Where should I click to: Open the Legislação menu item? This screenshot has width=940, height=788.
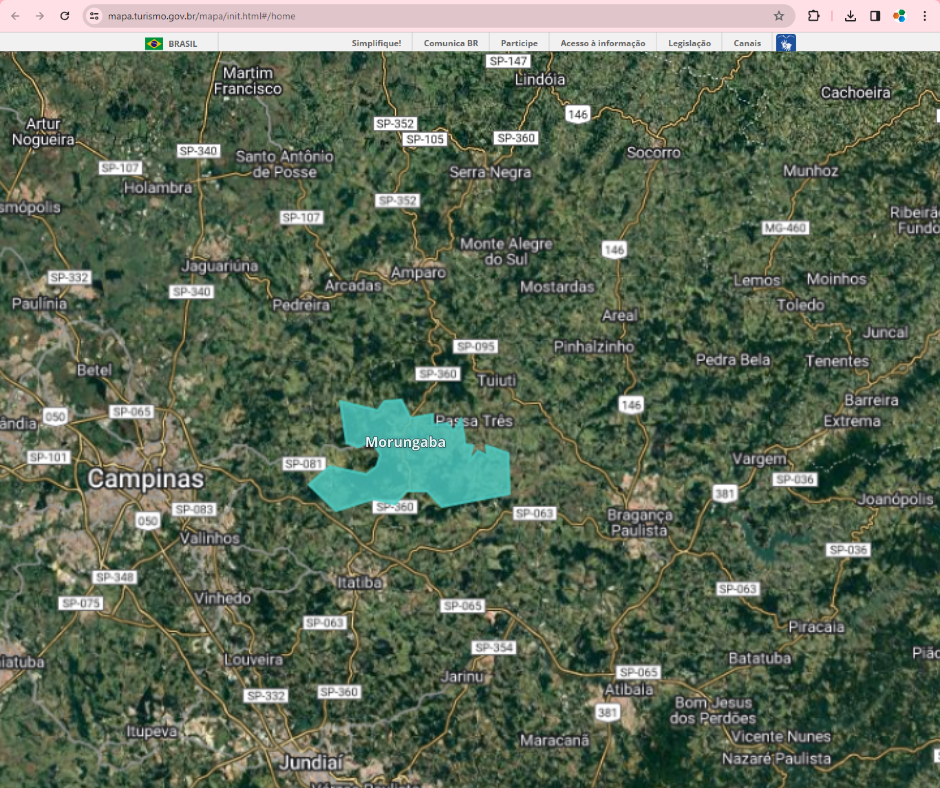[689, 43]
